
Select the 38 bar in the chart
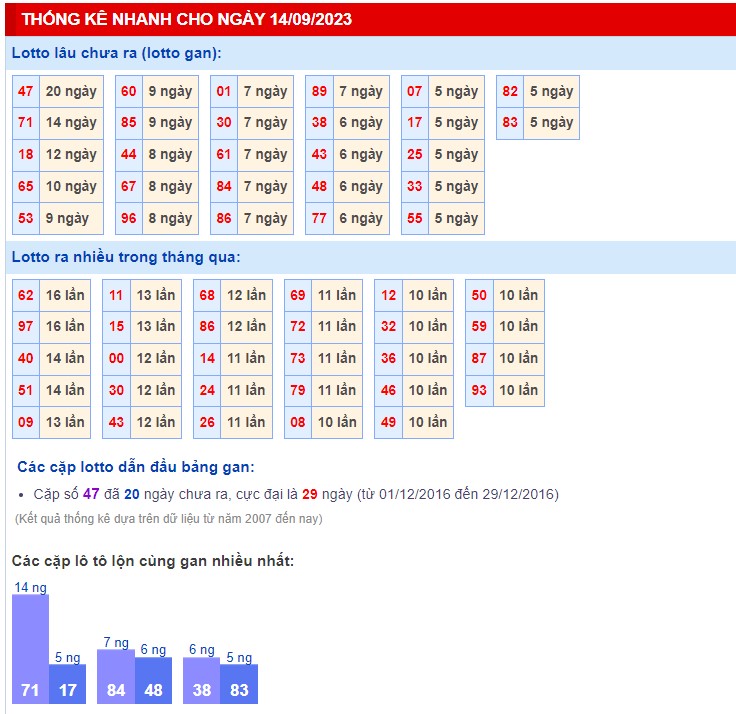click(x=202, y=681)
